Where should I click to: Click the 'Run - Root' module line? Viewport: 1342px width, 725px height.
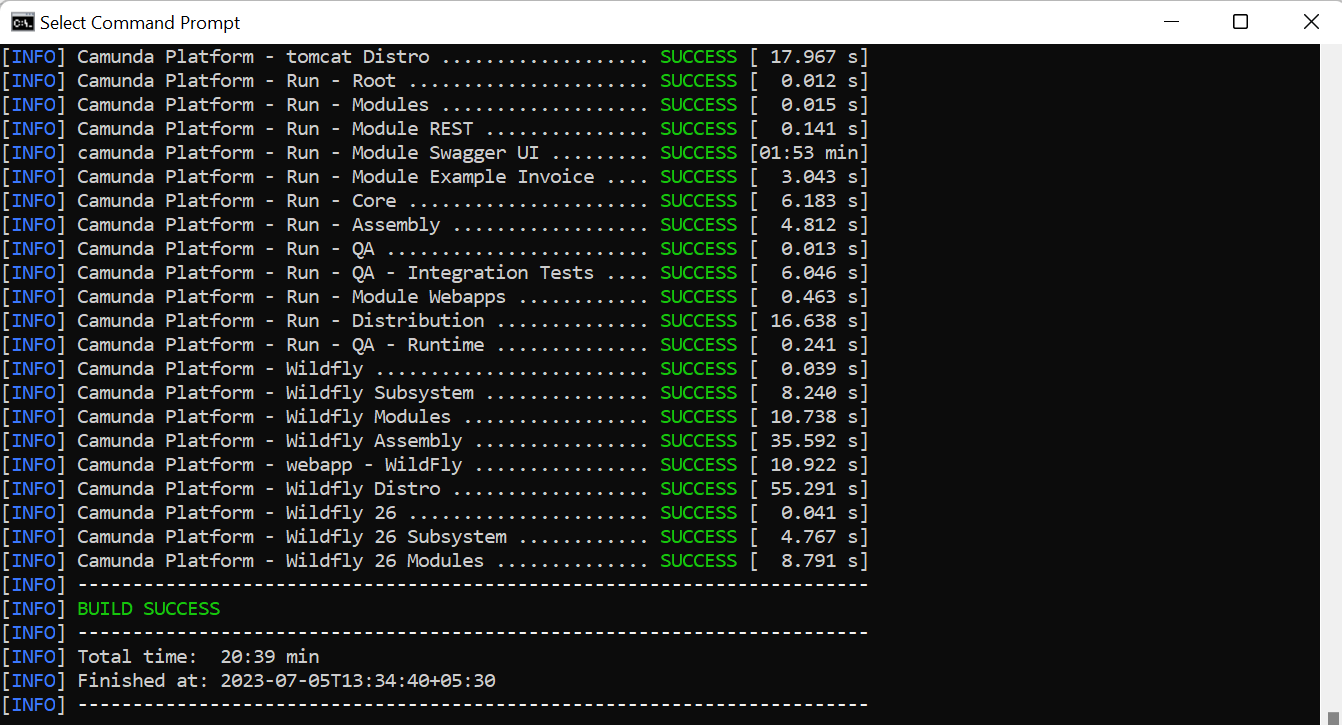click(x=435, y=81)
